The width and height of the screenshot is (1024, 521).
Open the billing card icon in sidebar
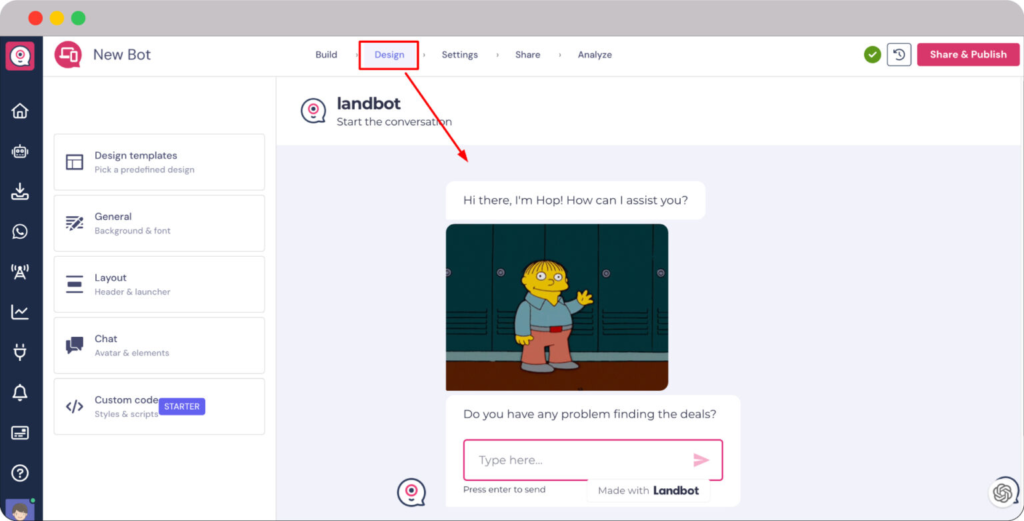coord(20,433)
